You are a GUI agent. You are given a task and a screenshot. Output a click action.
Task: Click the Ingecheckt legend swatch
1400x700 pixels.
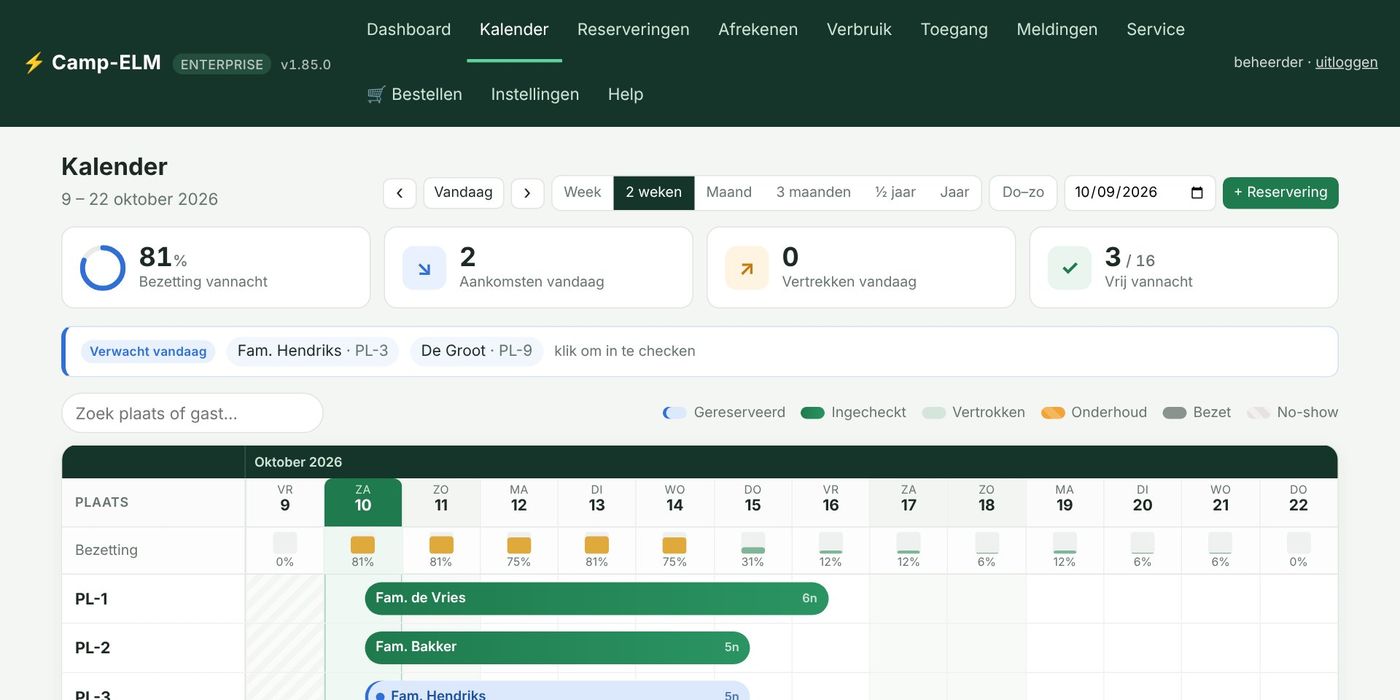pyautogui.click(x=813, y=413)
